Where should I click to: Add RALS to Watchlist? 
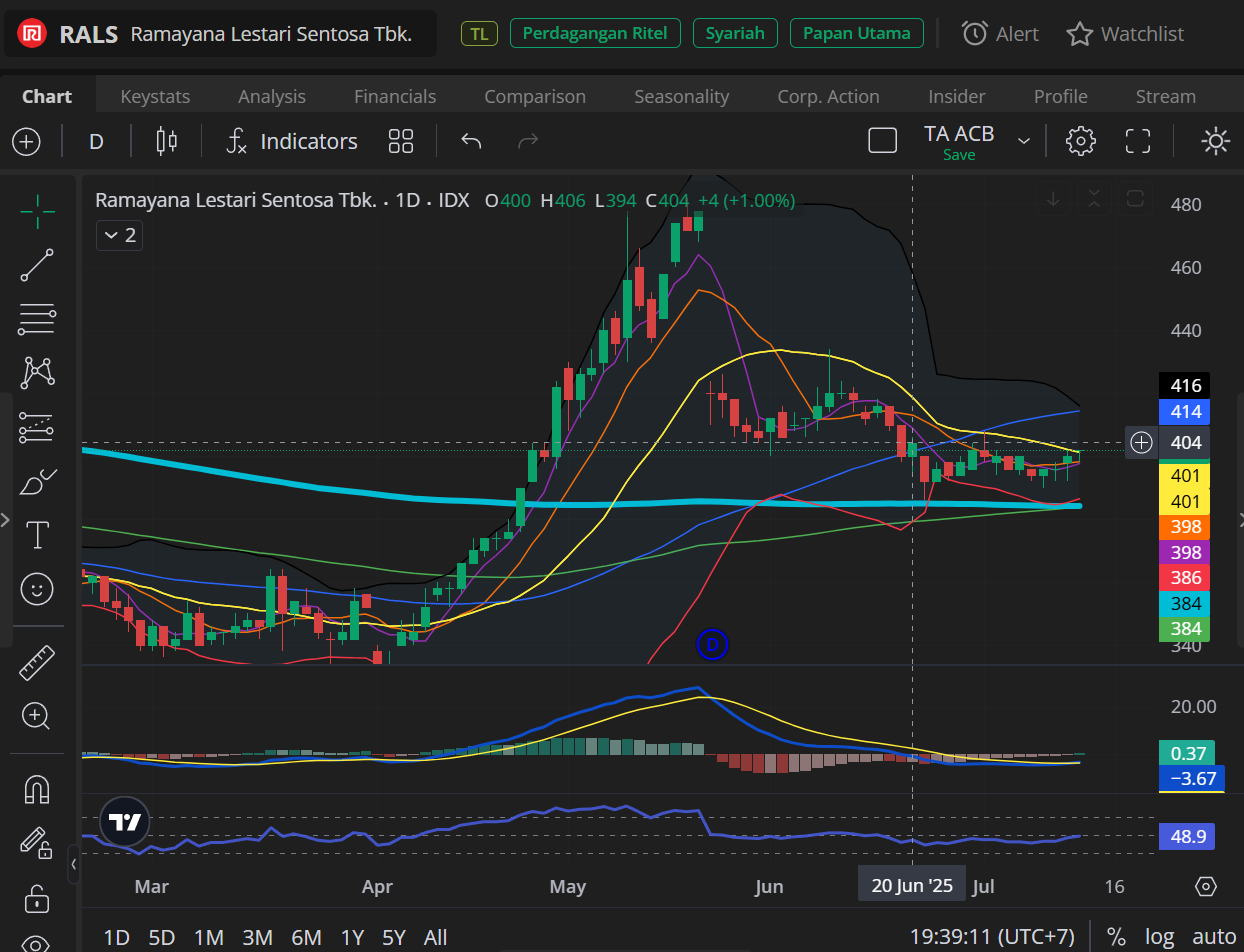(x=1125, y=34)
